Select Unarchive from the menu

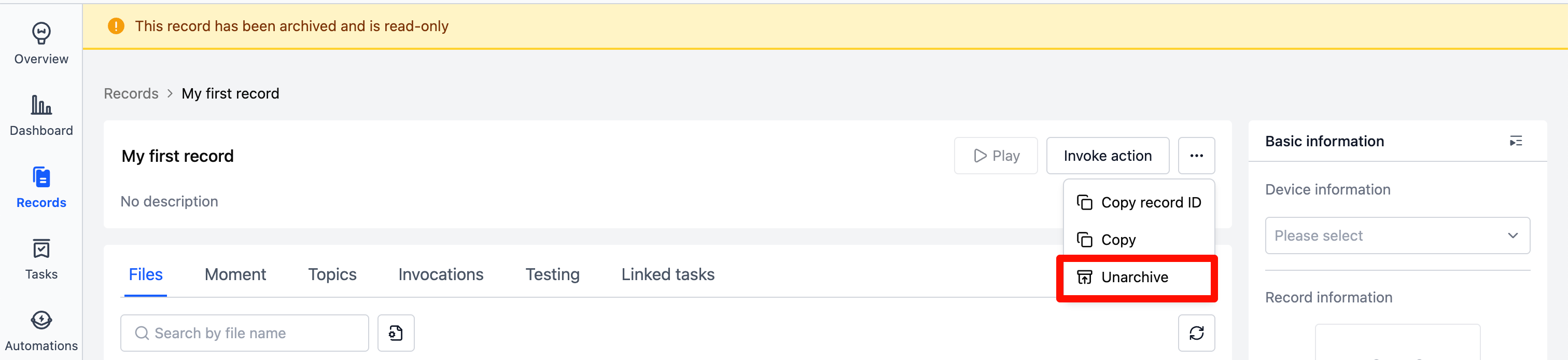(1135, 276)
